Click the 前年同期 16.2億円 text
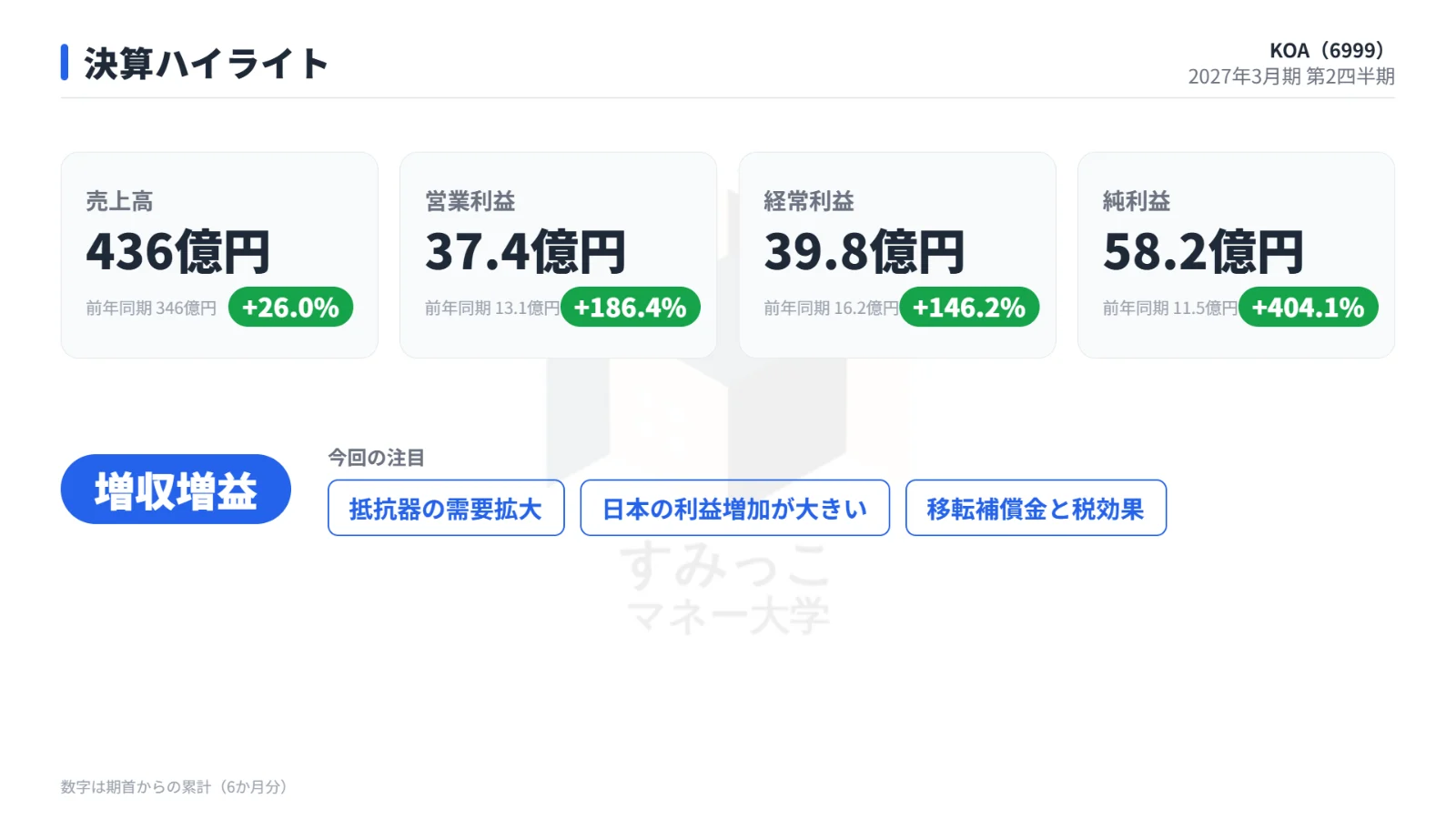 tap(831, 308)
